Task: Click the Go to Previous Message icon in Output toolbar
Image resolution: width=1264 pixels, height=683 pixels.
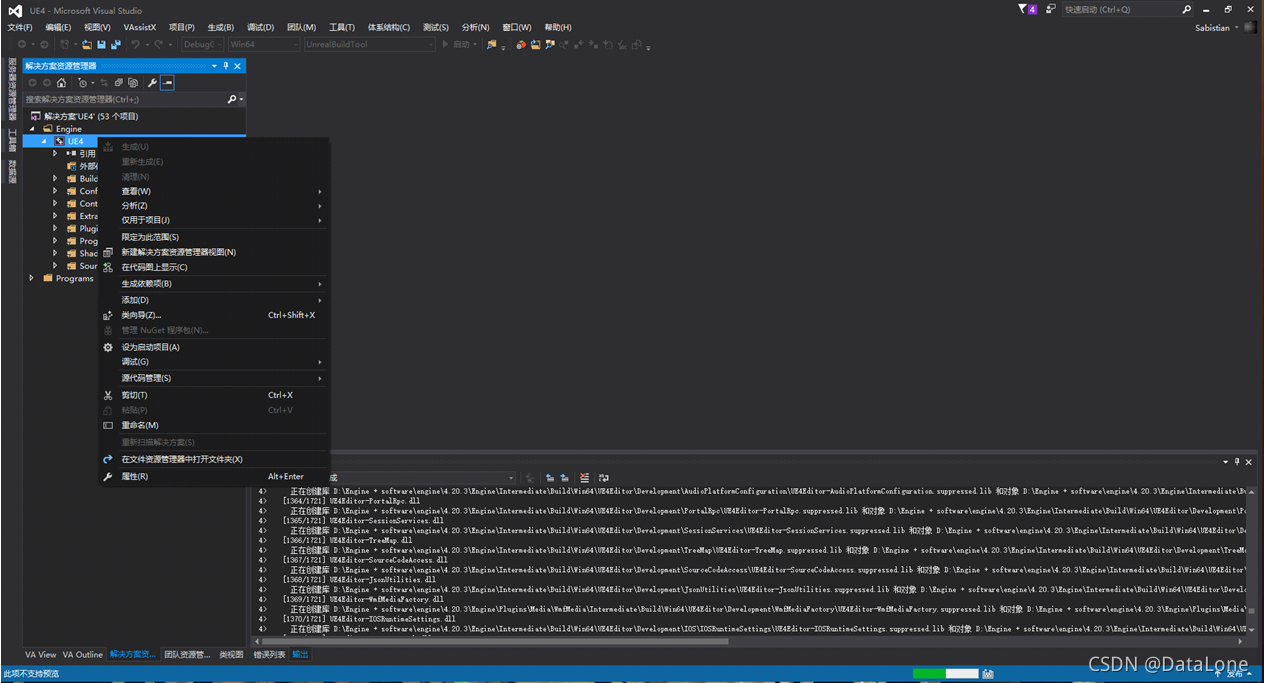Action: pyautogui.click(x=550, y=478)
